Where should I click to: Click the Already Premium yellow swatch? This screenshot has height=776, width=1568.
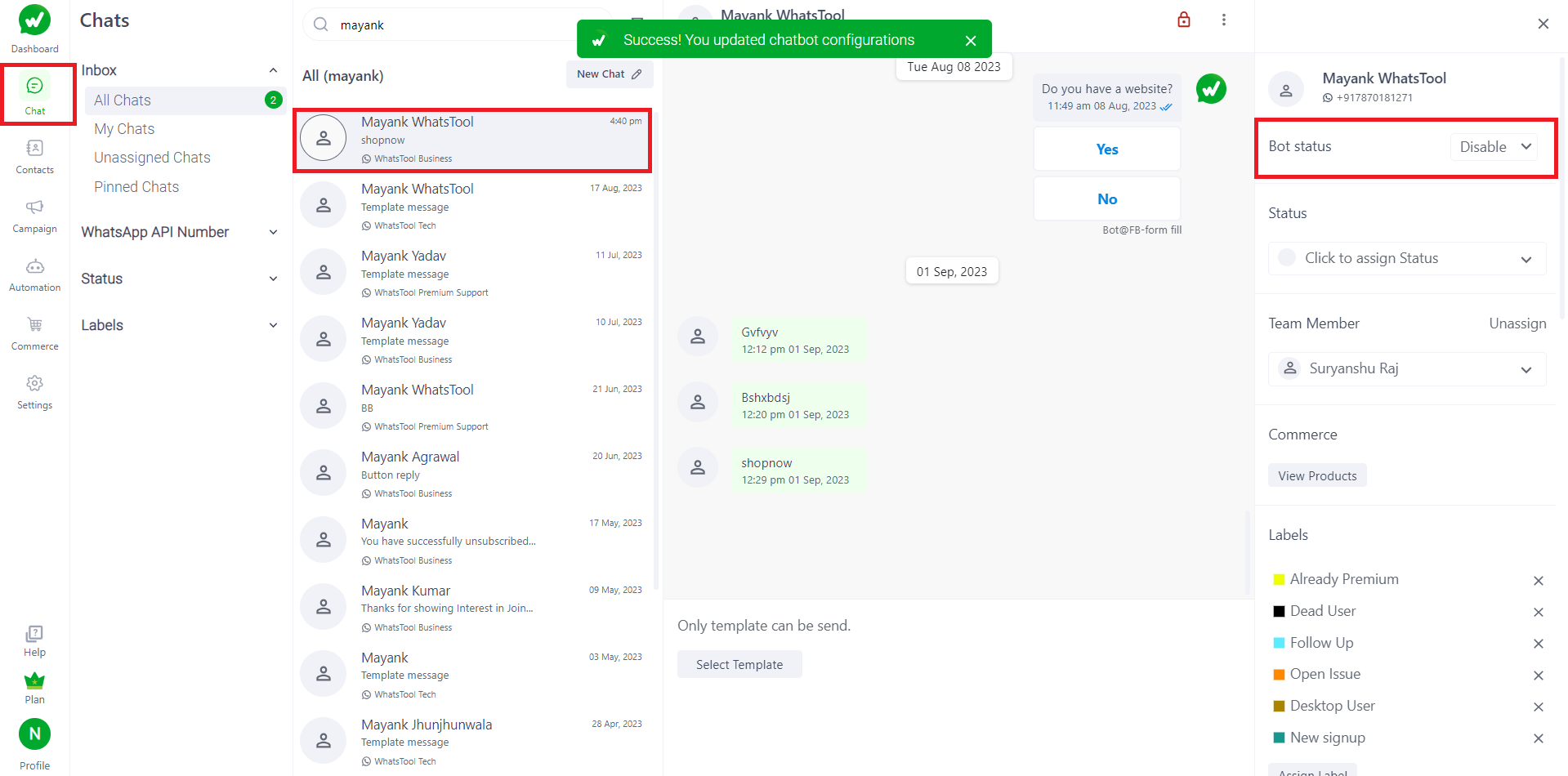coord(1280,580)
